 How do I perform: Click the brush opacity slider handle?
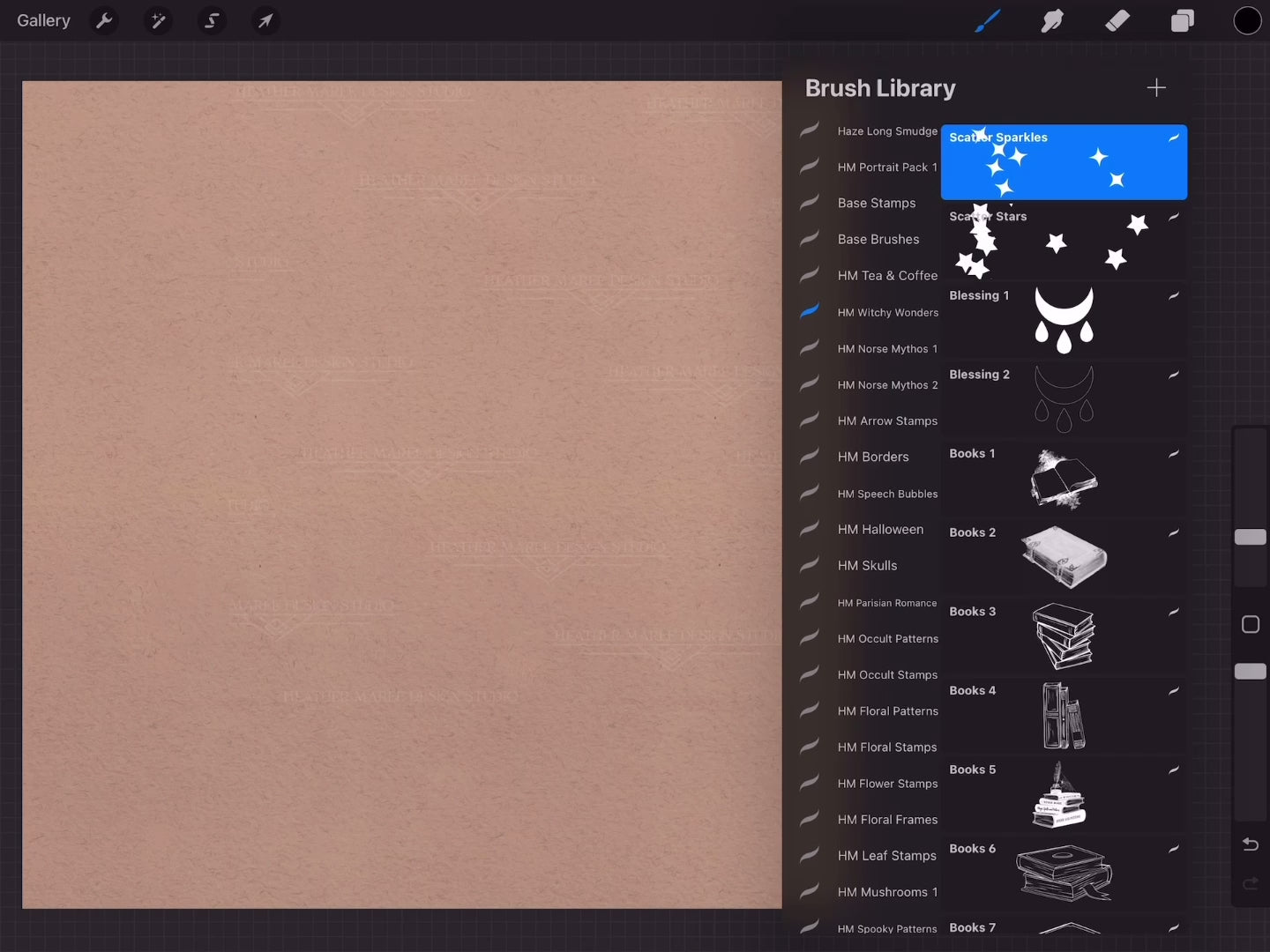coord(1250,672)
